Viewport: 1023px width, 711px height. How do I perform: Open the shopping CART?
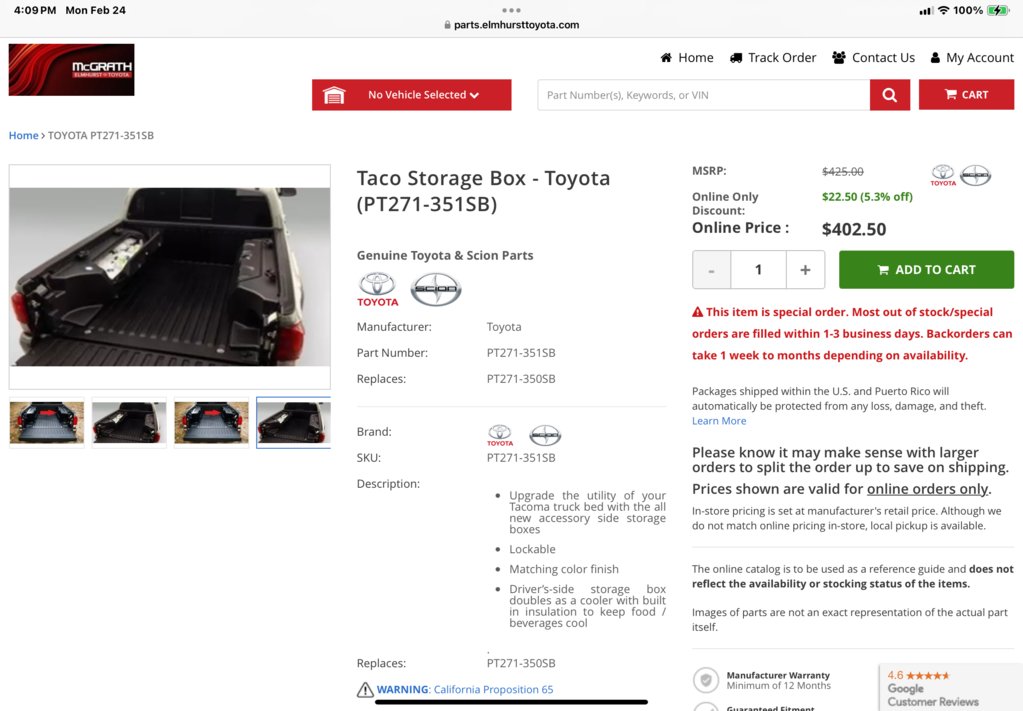[x=966, y=95]
